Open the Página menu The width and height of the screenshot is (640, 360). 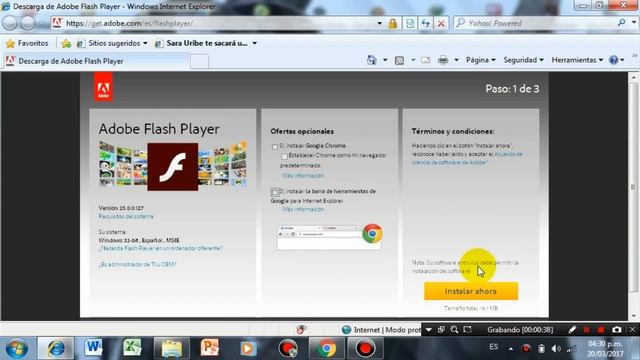click(480, 60)
